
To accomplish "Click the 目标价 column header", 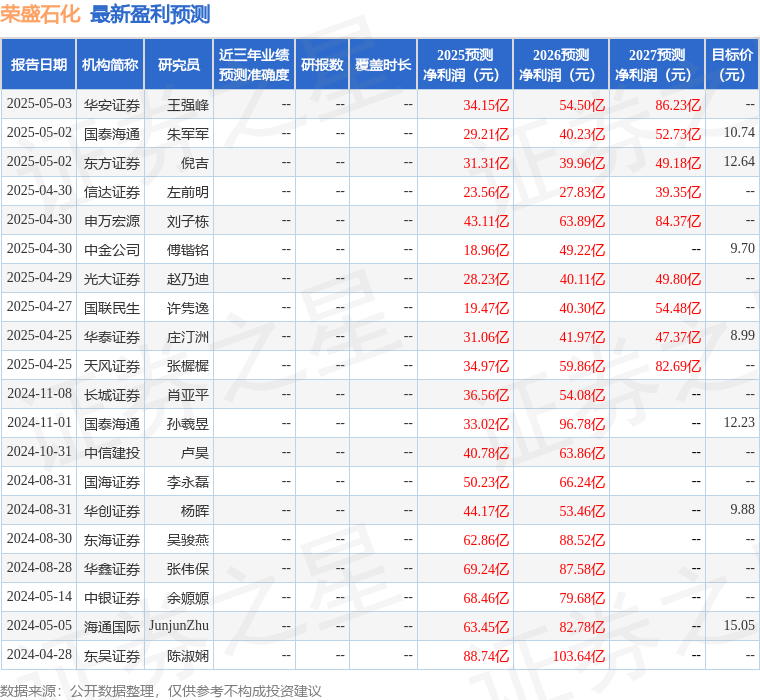I will pyautogui.click(x=732, y=65).
